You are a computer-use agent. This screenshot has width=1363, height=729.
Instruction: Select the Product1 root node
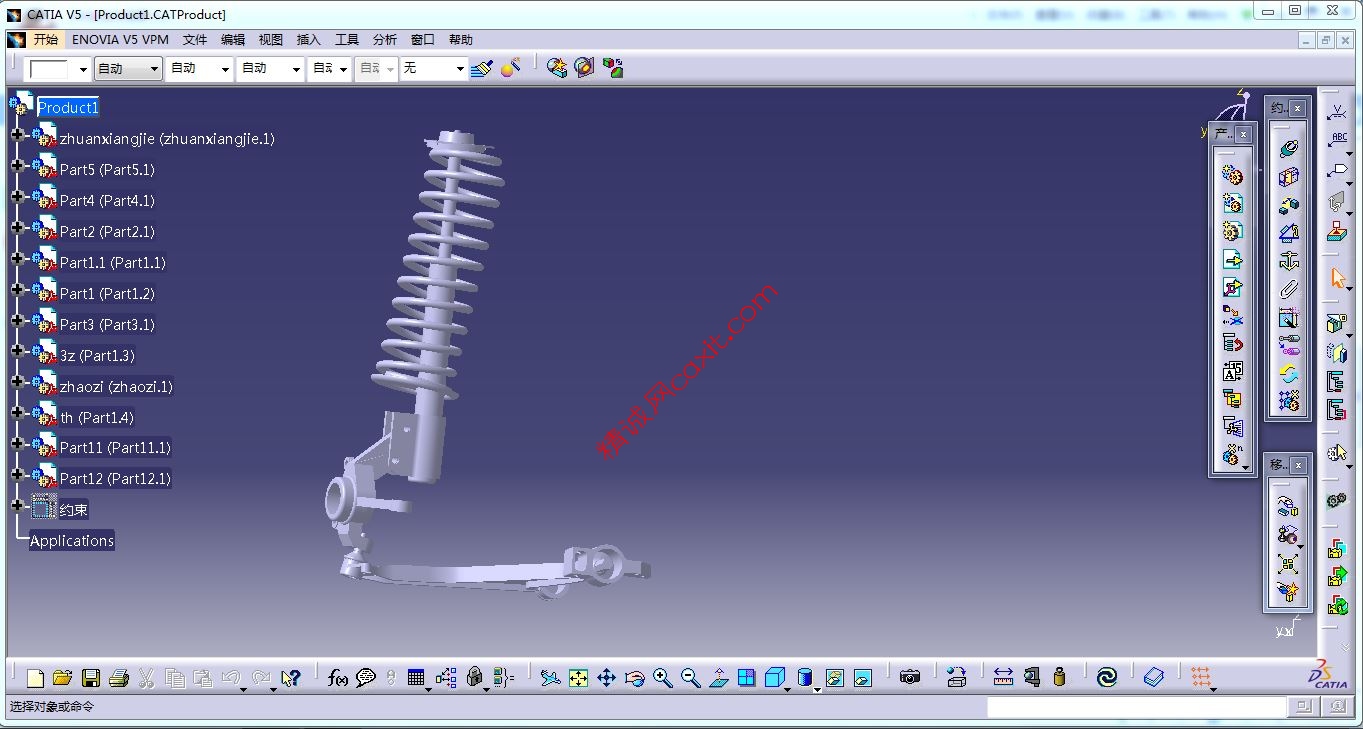point(68,107)
